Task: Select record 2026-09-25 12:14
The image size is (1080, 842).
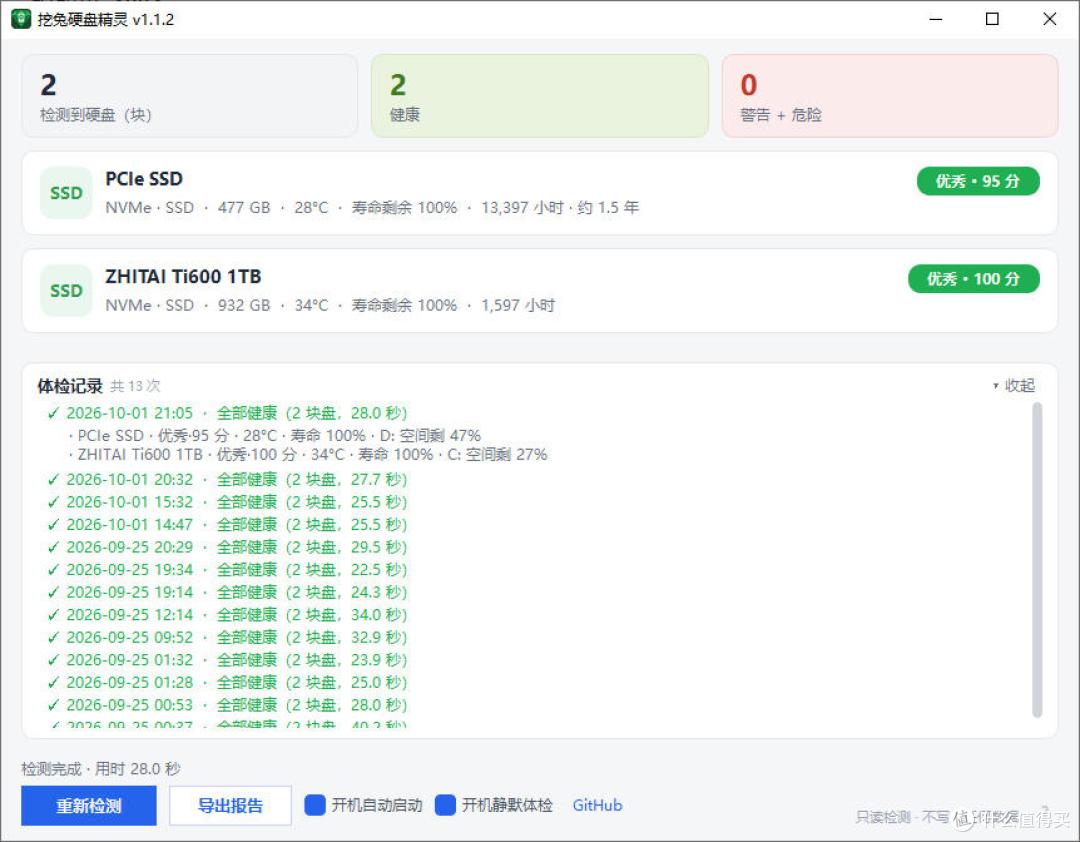Action: pyautogui.click(x=227, y=615)
